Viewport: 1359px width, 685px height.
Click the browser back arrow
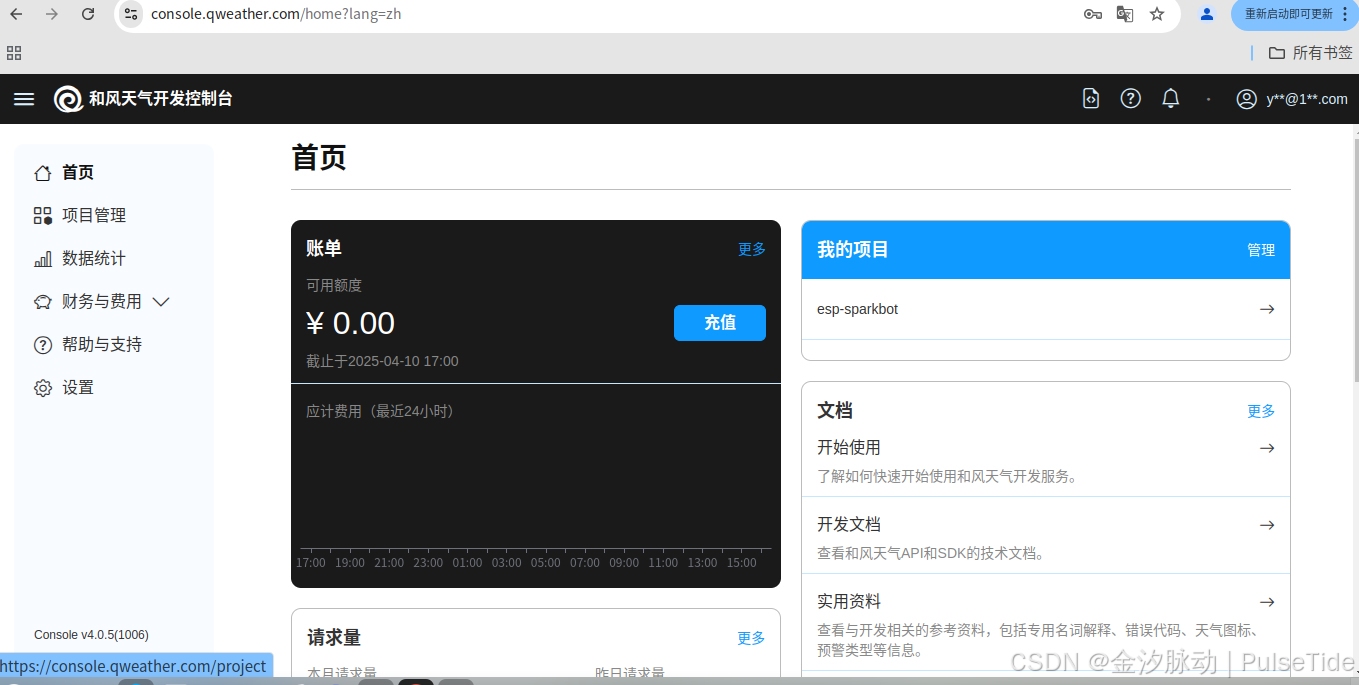17,14
